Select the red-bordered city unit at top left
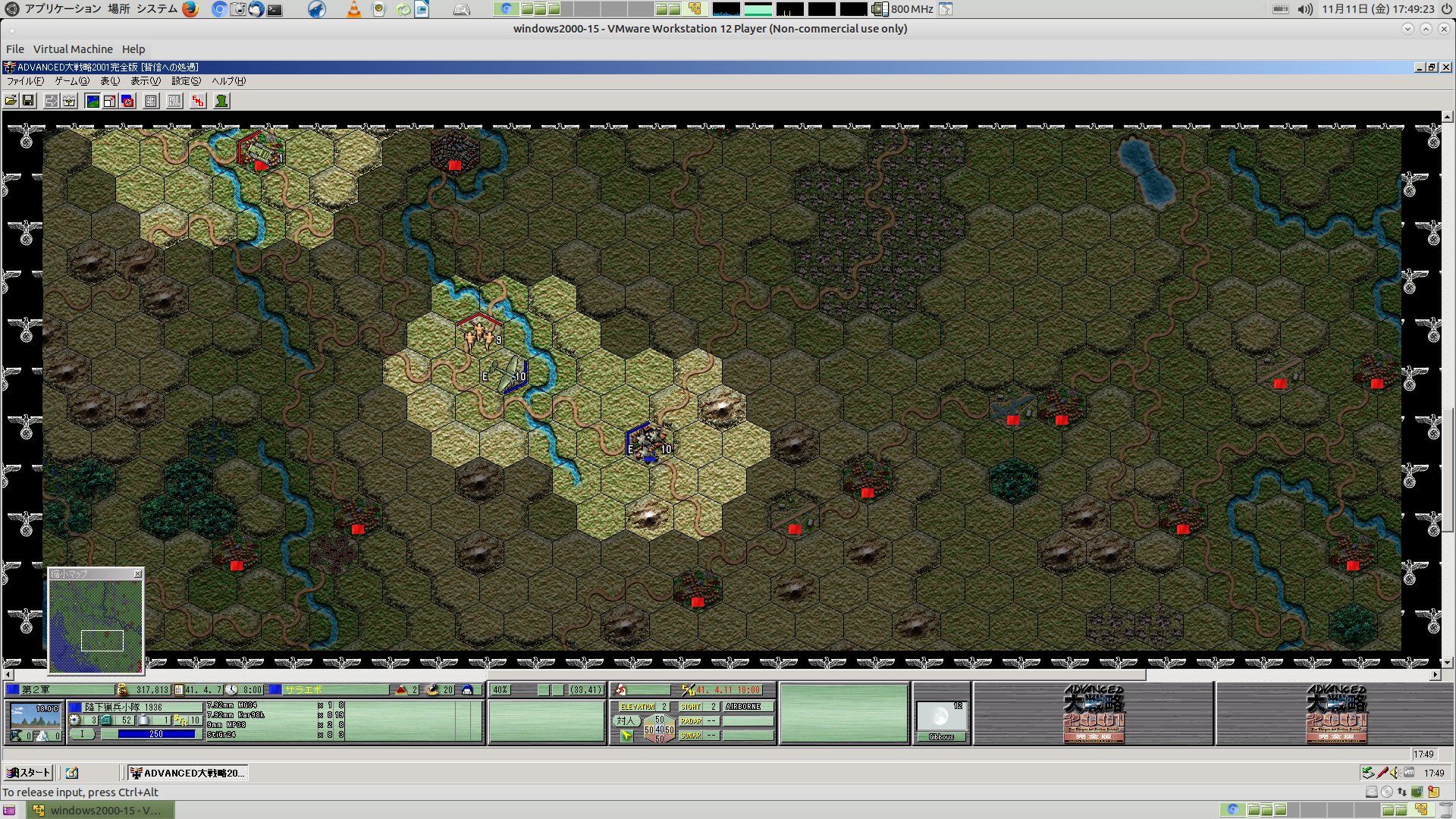 tap(261, 150)
